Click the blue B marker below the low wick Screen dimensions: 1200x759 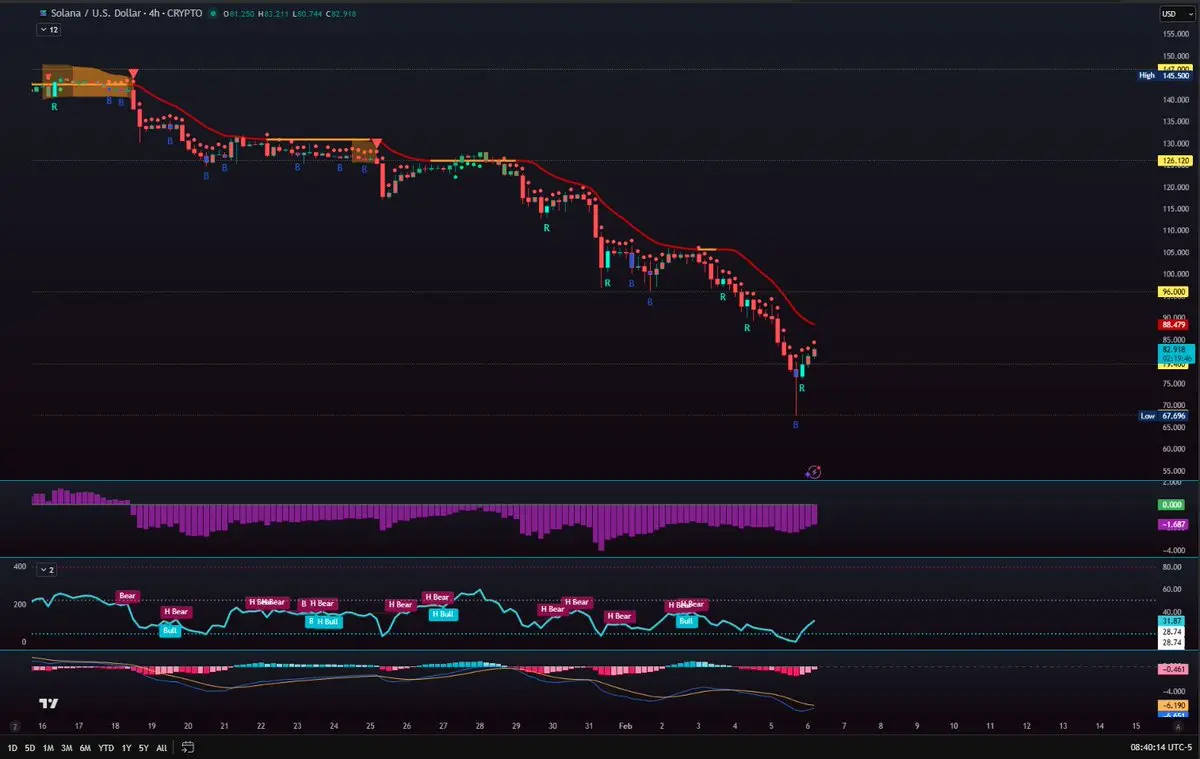coord(796,425)
